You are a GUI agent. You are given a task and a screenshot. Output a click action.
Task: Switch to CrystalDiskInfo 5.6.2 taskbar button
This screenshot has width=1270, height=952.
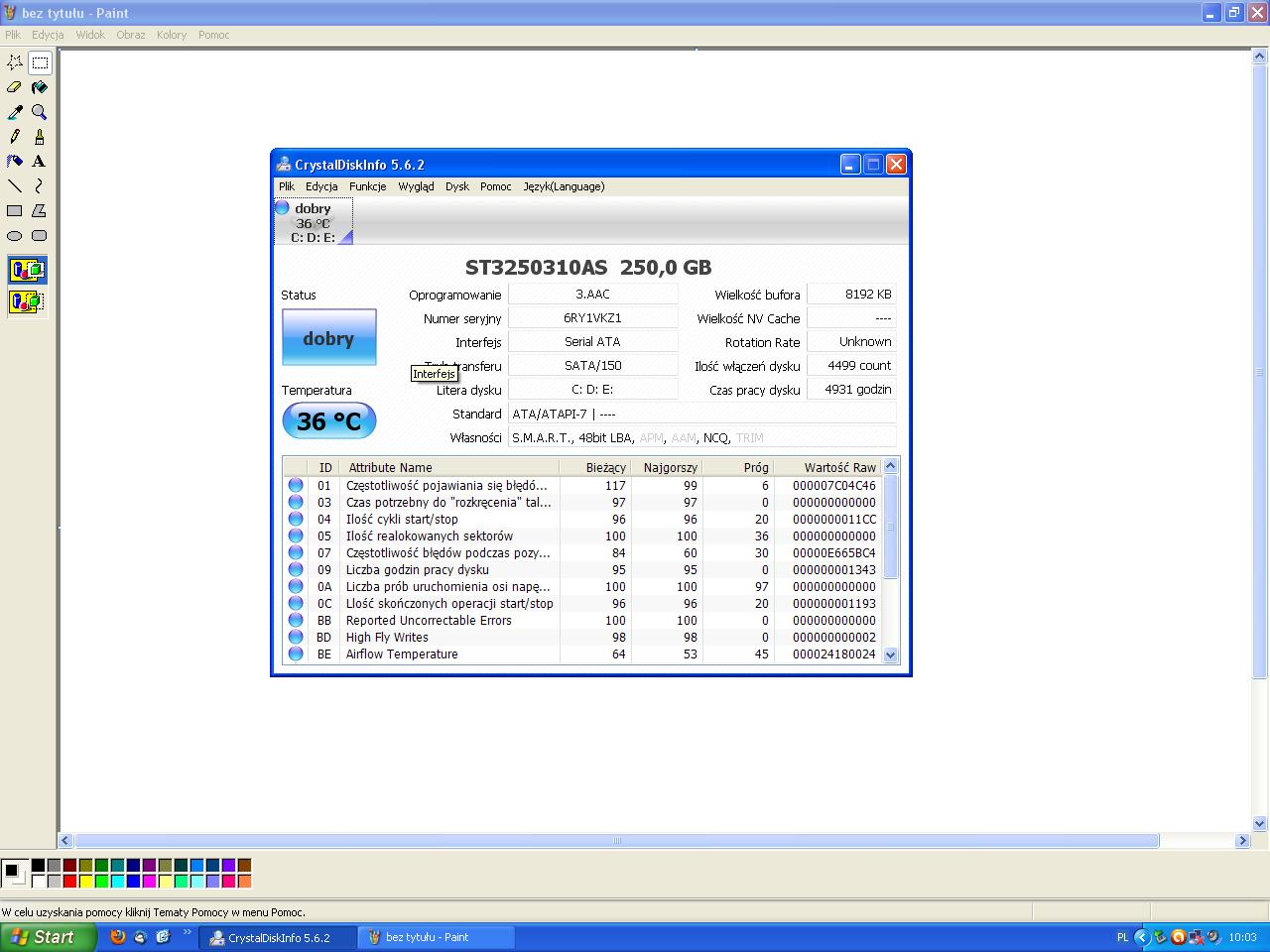279,937
